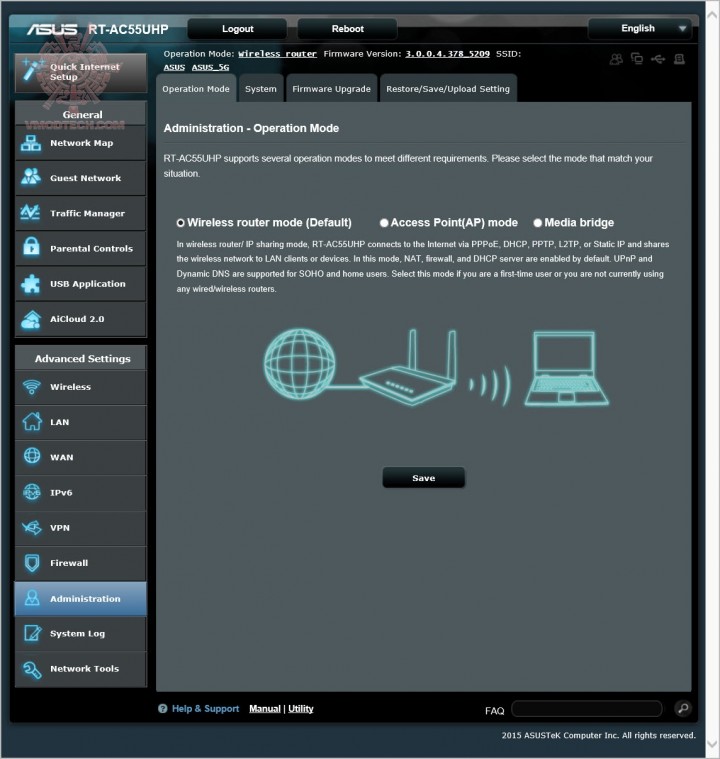Screen dimensions: 720x759
Task: Open the Manual link in footer
Action: (x=265, y=709)
